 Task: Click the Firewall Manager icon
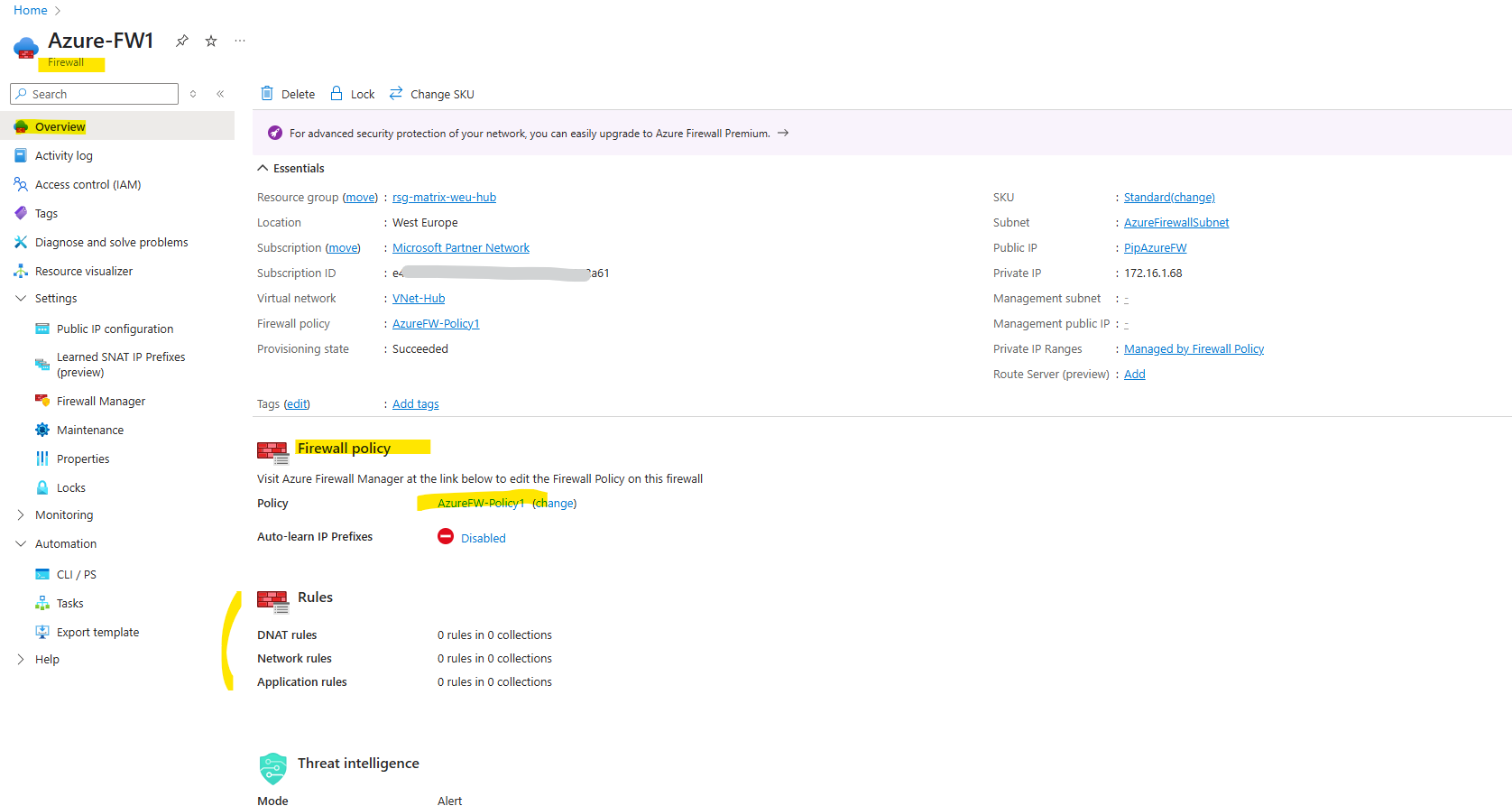tap(42, 400)
